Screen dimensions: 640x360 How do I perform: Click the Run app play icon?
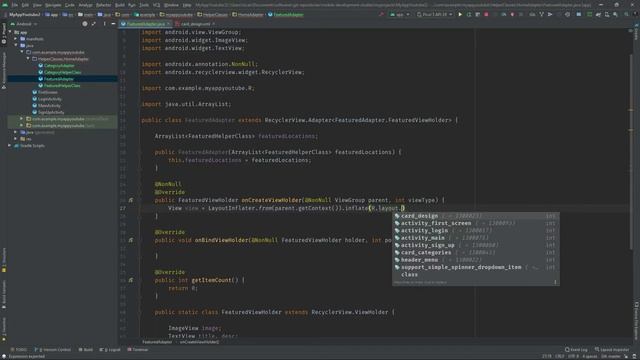460,15
